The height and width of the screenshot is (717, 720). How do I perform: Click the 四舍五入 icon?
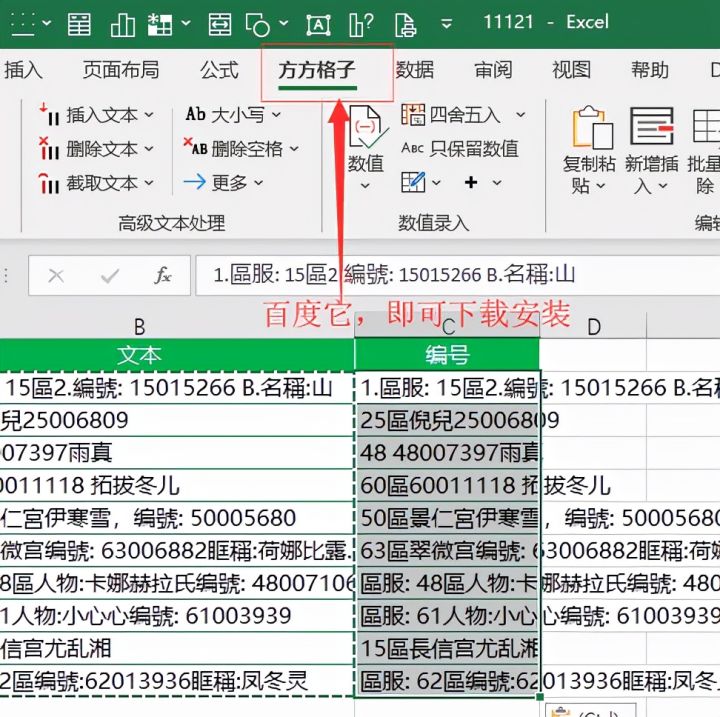coord(413,114)
